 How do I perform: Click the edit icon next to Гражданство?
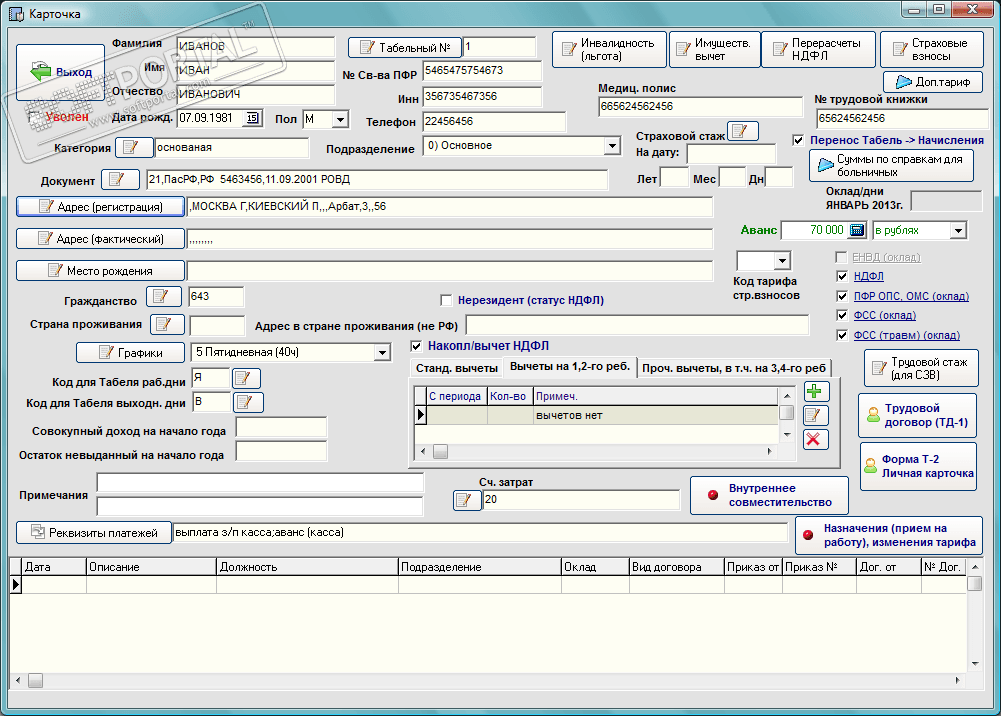(x=164, y=296)
